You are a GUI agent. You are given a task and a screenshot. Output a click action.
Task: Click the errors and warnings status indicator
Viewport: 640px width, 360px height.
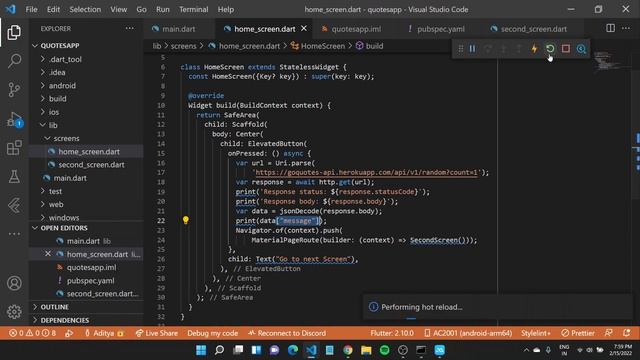coord(33,333)
